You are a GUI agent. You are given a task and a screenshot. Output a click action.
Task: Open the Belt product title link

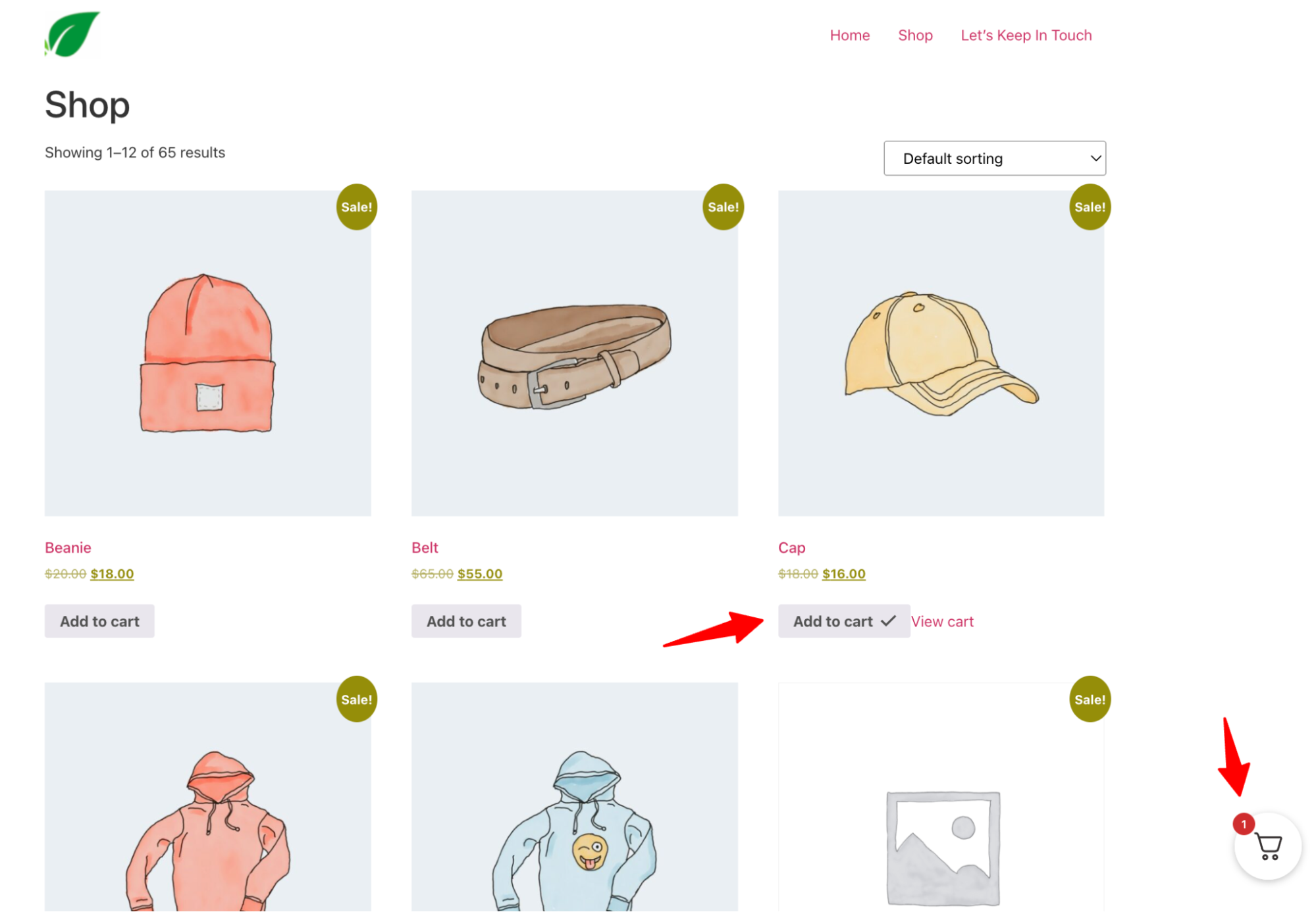point(425,547)
